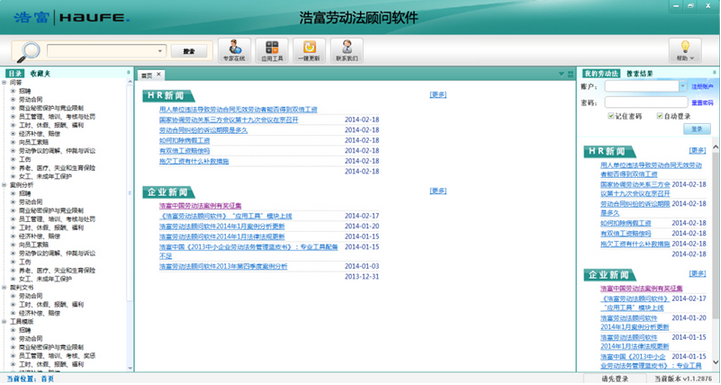Toggle the 自动登录 auto login checkbox
Viewport: 721px width, 385px height.
point(659,116)
